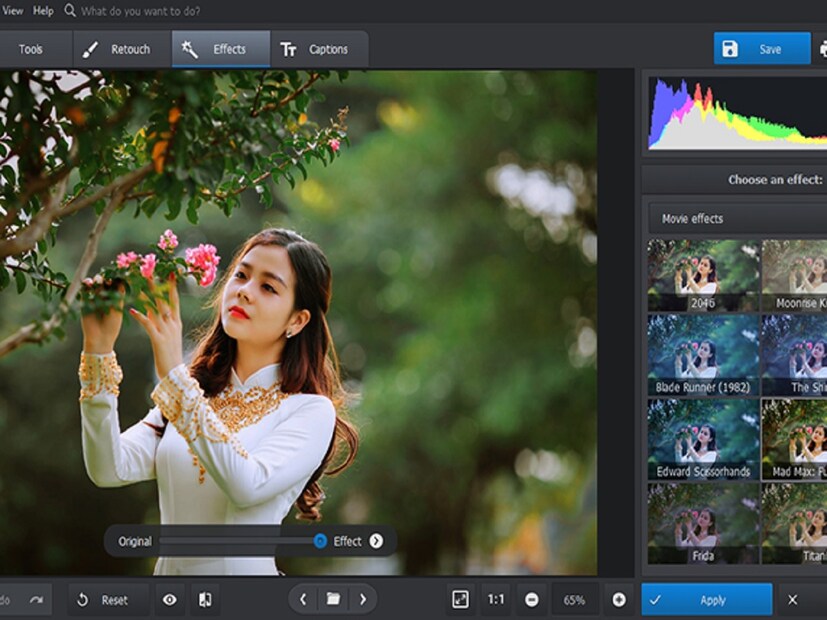Open the 65% zoom level dropdown

(x=575, y=600)
